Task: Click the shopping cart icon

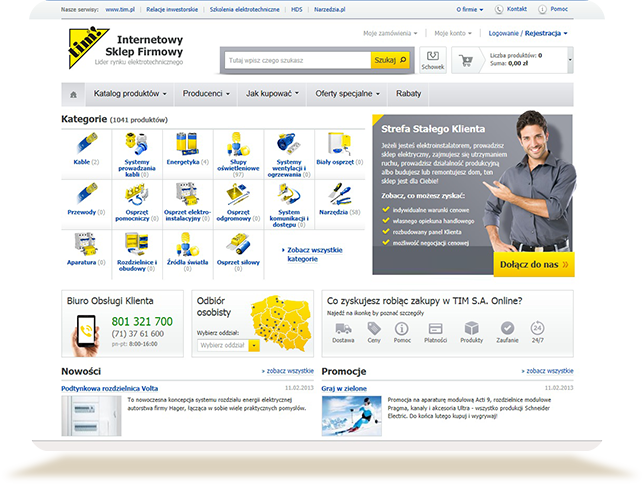Action: (466, 61)
